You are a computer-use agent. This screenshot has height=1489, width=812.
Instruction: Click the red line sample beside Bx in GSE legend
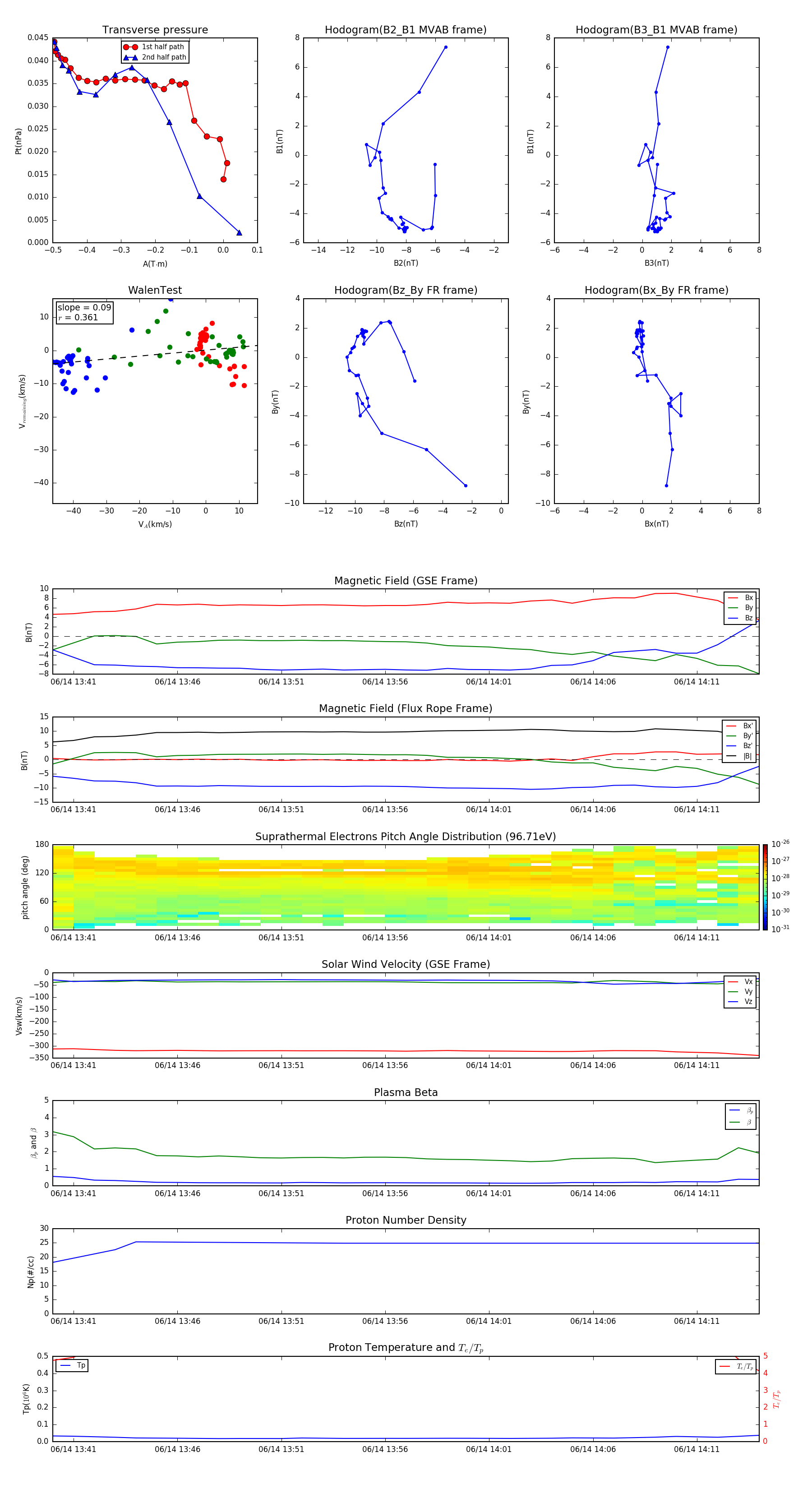pyautogui.click(x=734, y=598)
